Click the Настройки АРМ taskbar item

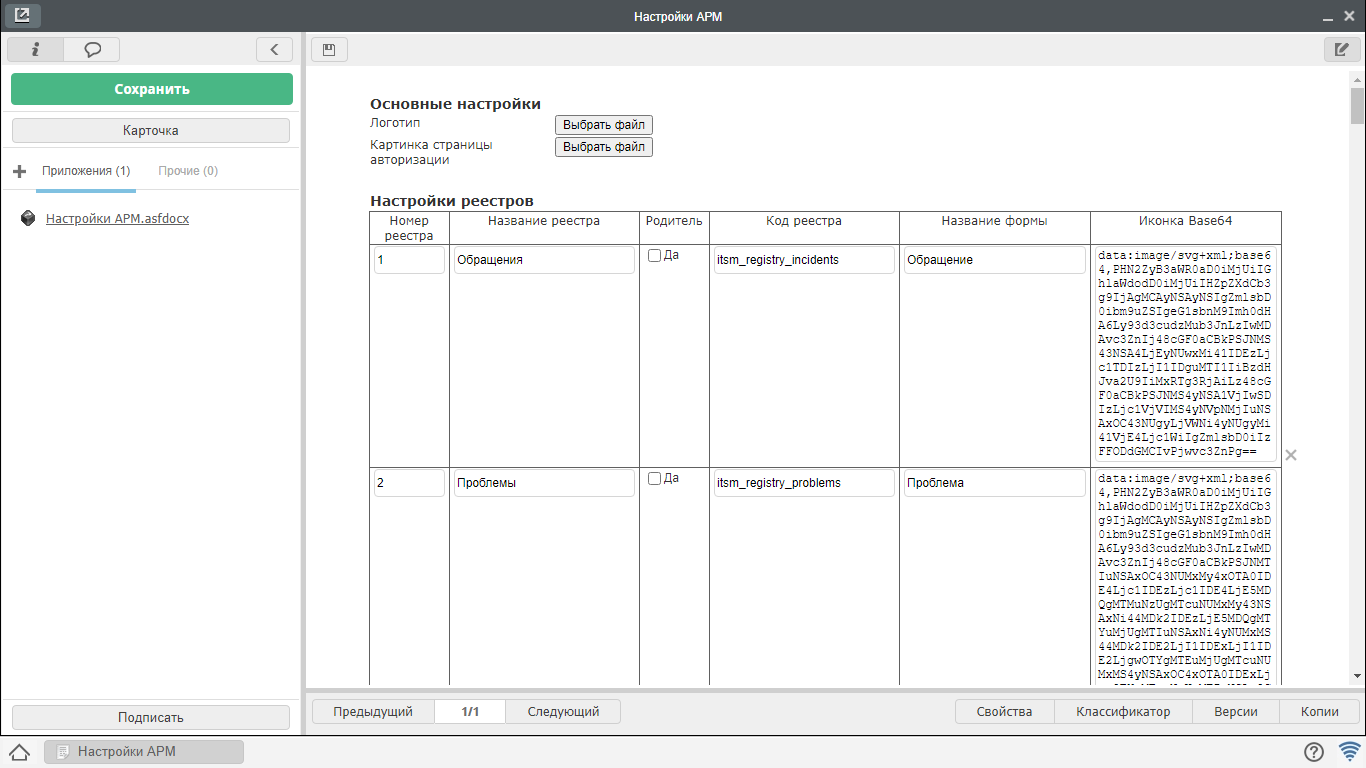pyautogui.click(x=144, y=752)
